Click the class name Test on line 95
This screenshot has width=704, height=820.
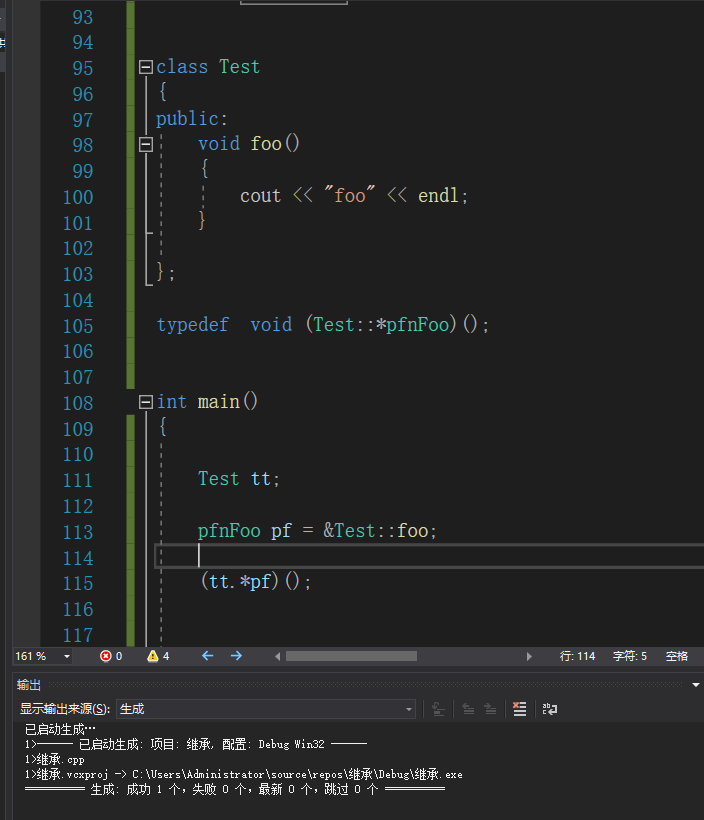pos(239,67)
